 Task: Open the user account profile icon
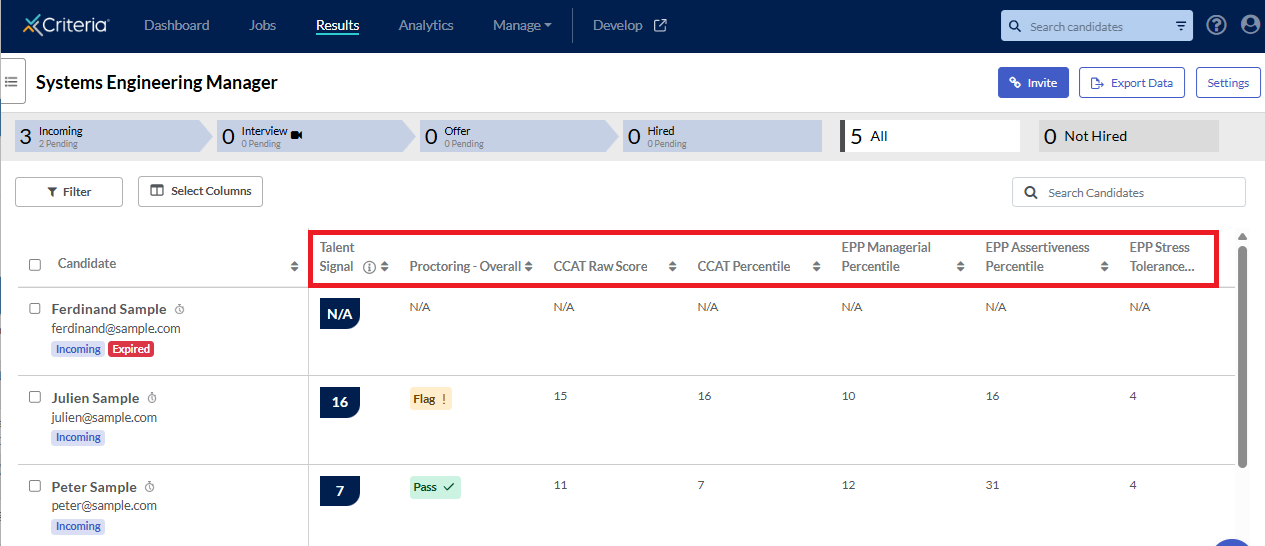pyautogui.click(x=1250, y=26)
